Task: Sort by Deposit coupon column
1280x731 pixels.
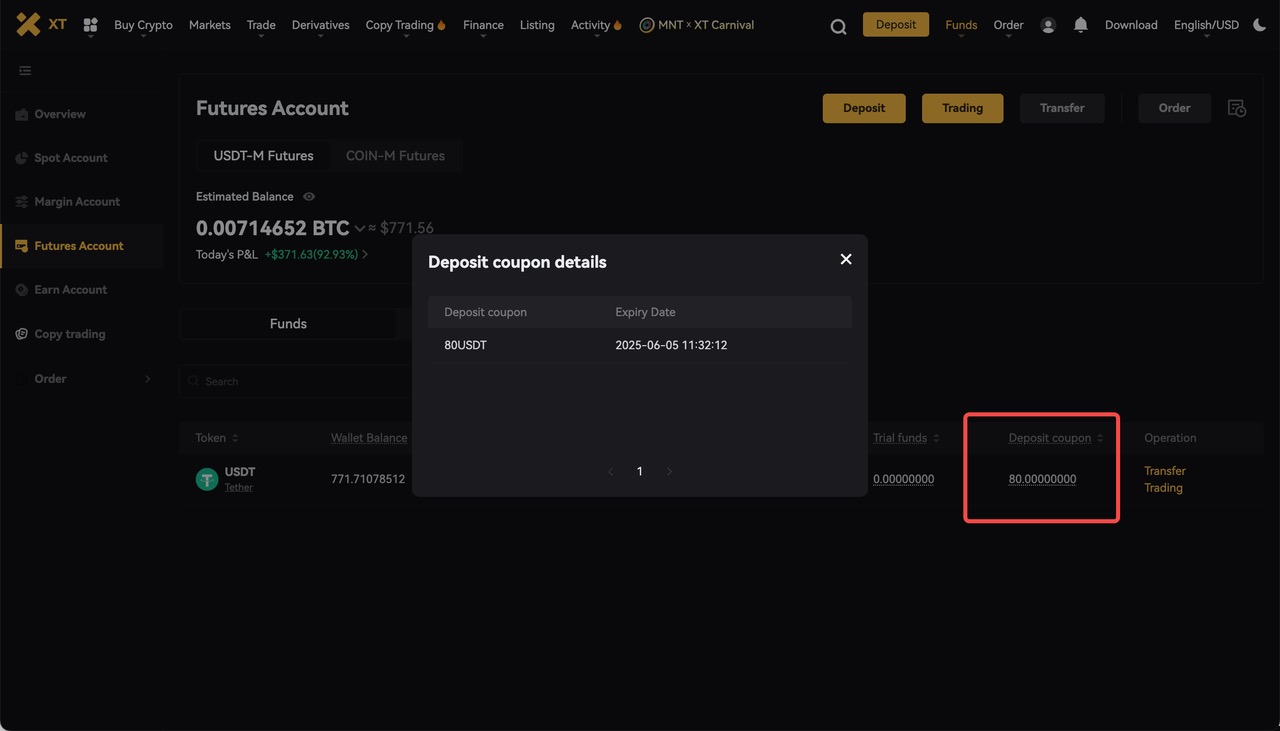Action: click(1100, 438)
